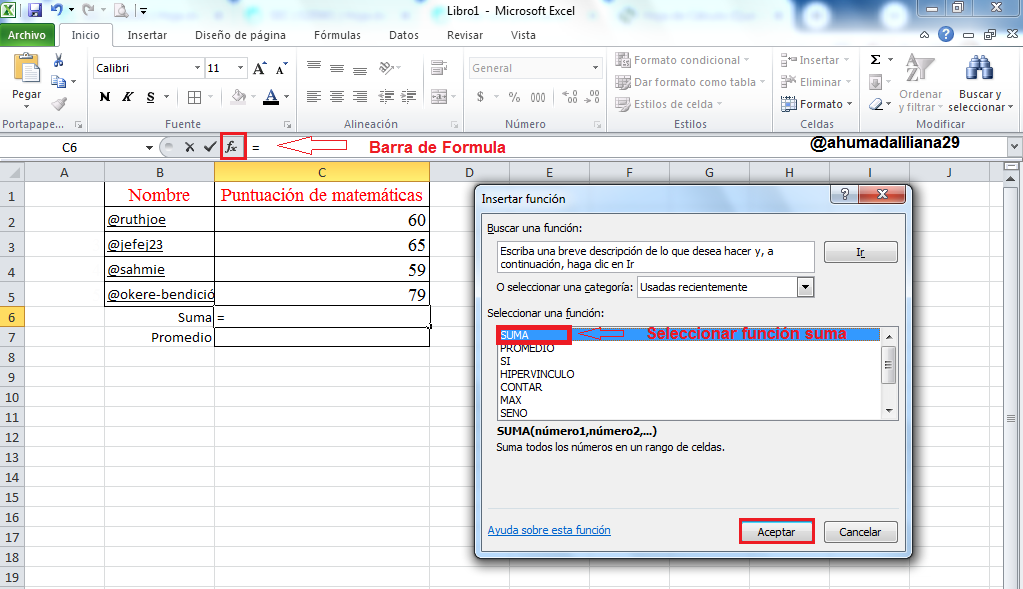This screenshot has width=1023, height=589.
Task: Click the currency dollar format icon
Action: click(x=481, y=97)
